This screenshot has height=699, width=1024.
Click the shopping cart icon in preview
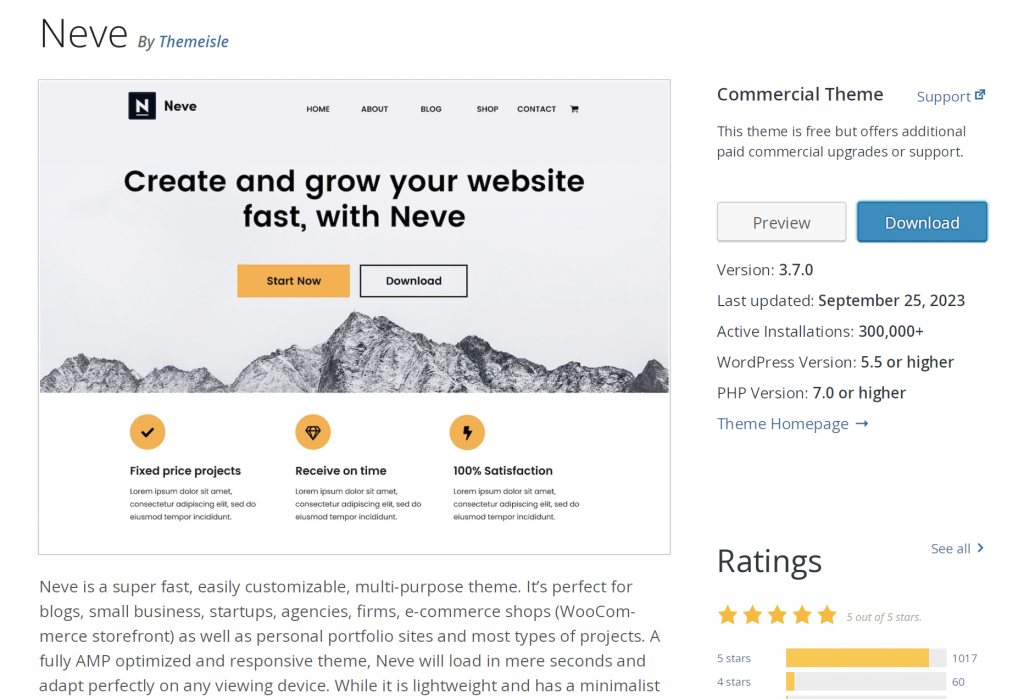[x=574, y=109]
